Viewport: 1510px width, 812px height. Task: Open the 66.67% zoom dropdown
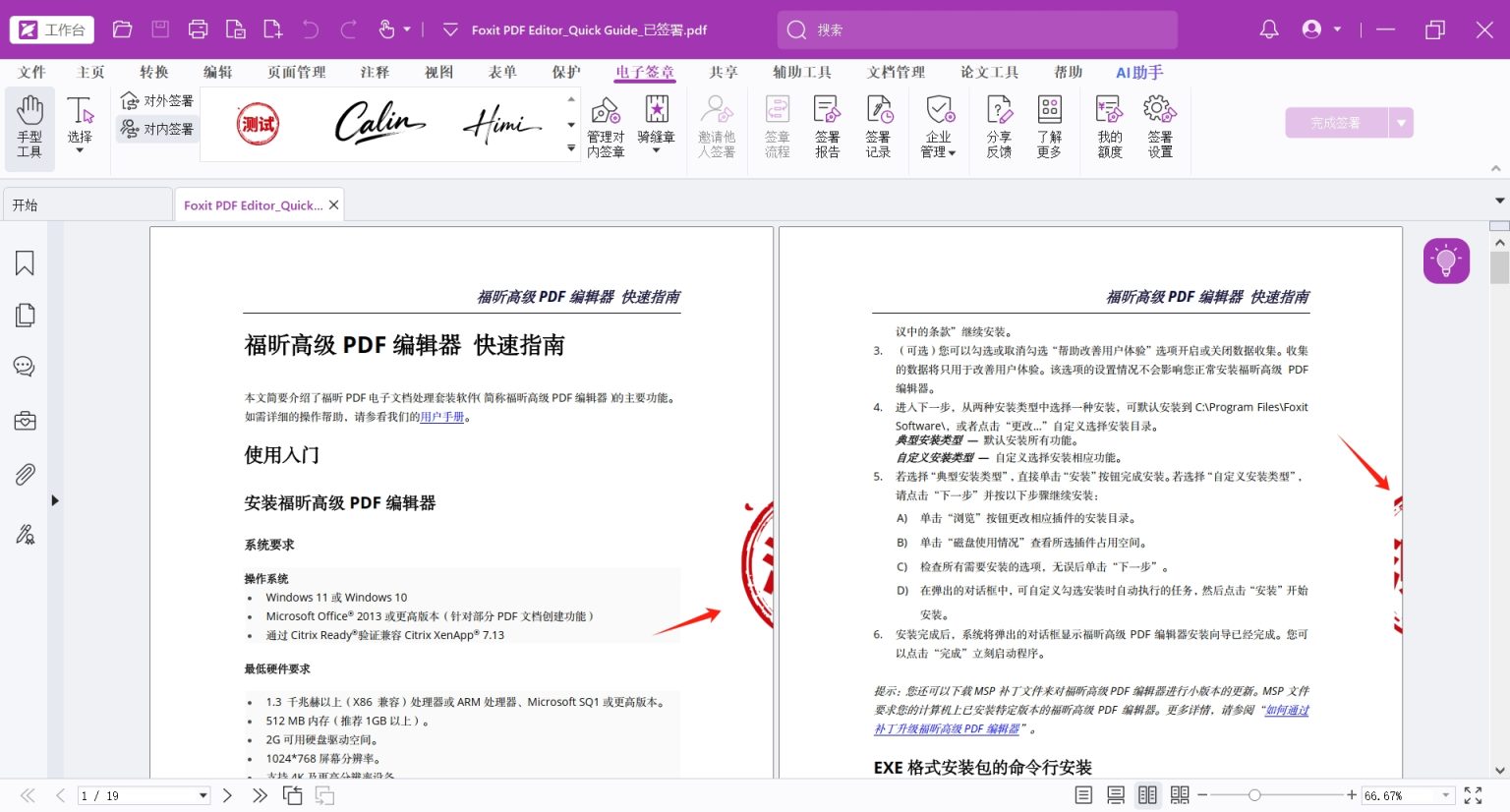(x=1446, y=795)
